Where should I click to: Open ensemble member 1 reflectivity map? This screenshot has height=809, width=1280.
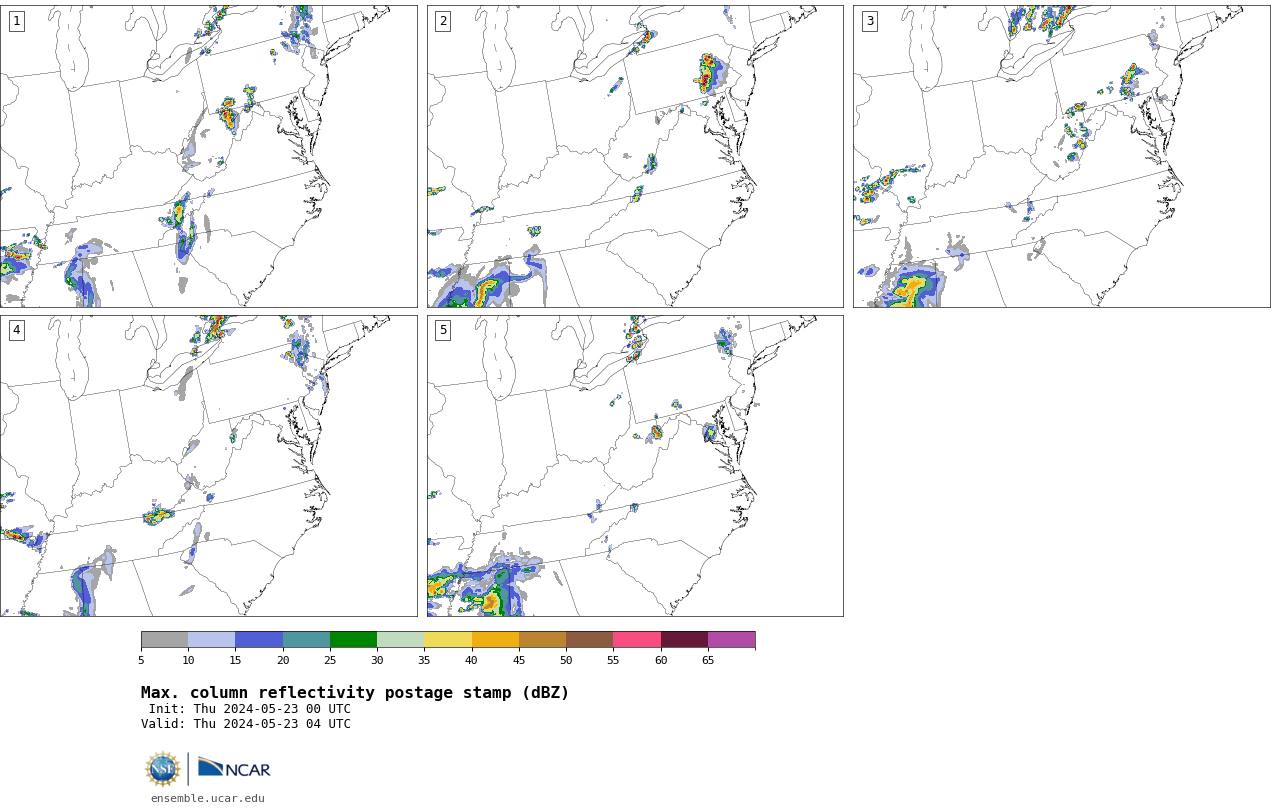(x=208, y=156)
